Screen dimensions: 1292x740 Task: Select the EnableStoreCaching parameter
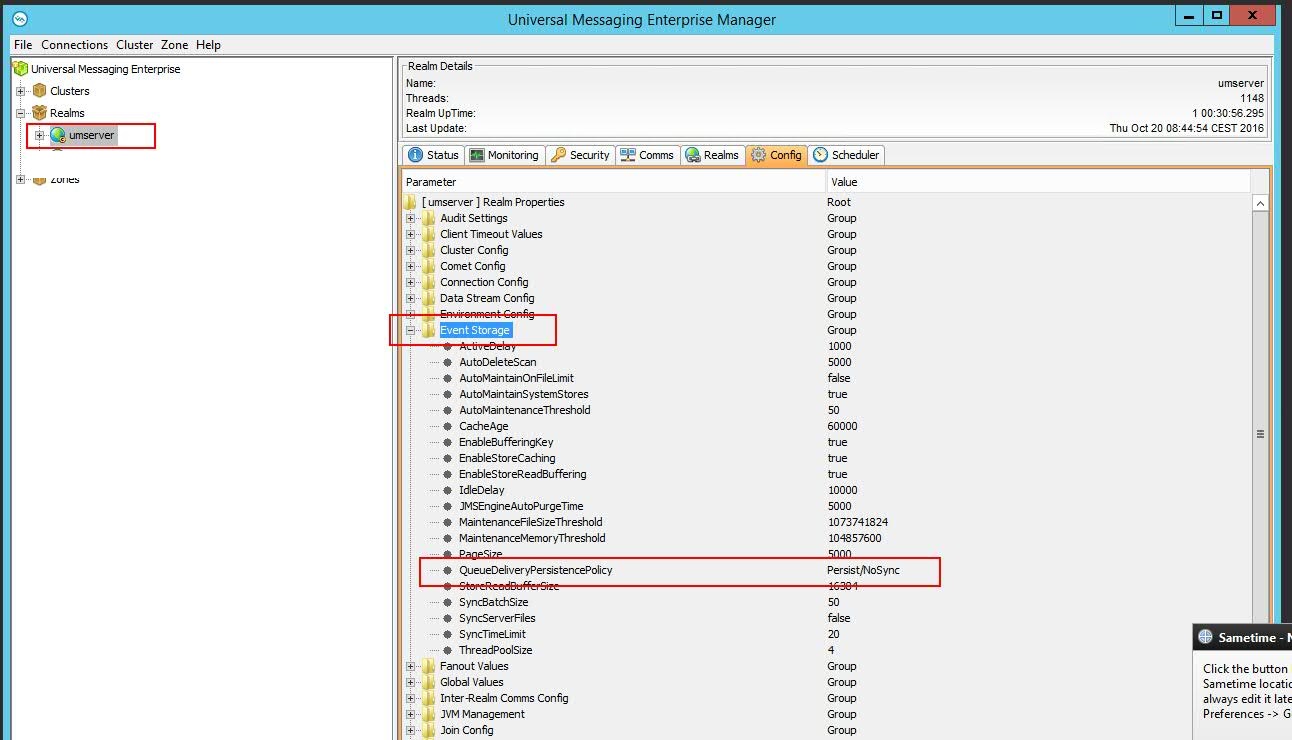[x=507, y=458]
